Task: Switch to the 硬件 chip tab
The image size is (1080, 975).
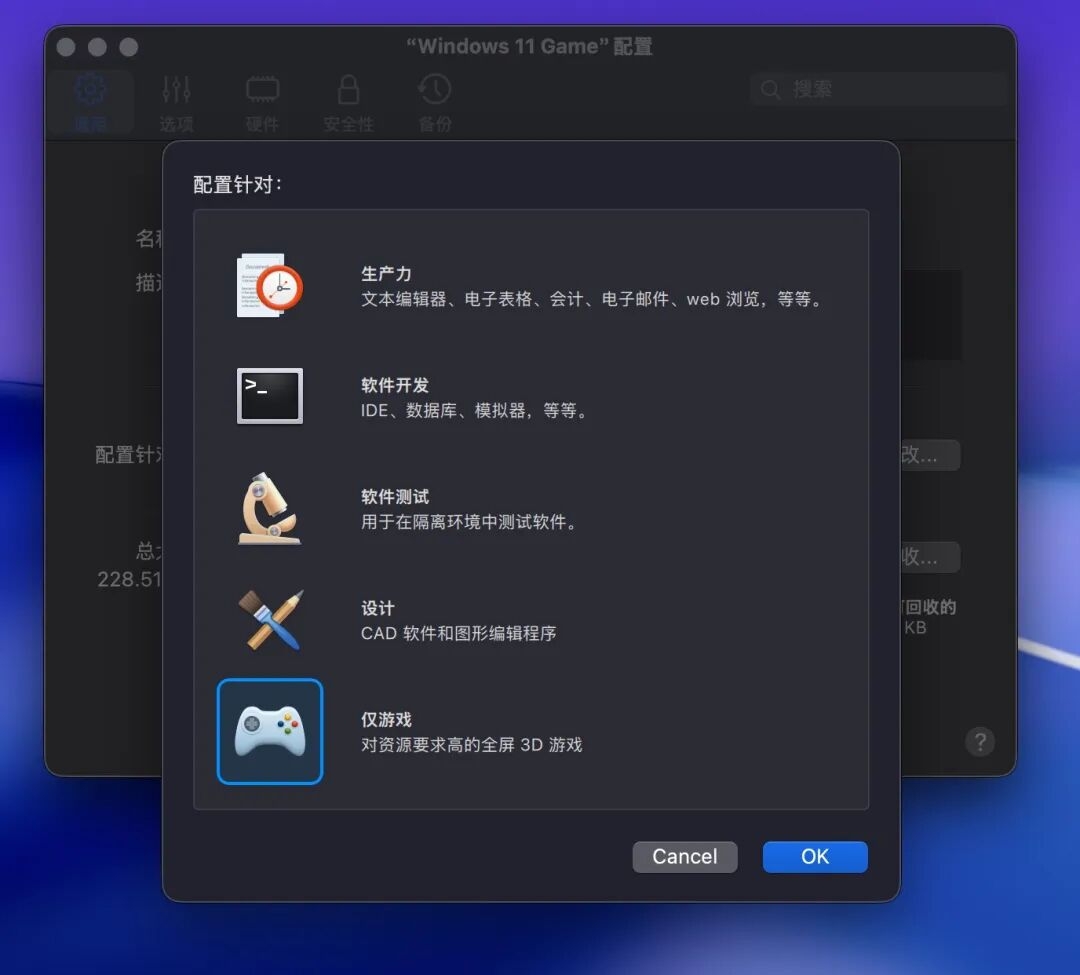Action: 262,102
